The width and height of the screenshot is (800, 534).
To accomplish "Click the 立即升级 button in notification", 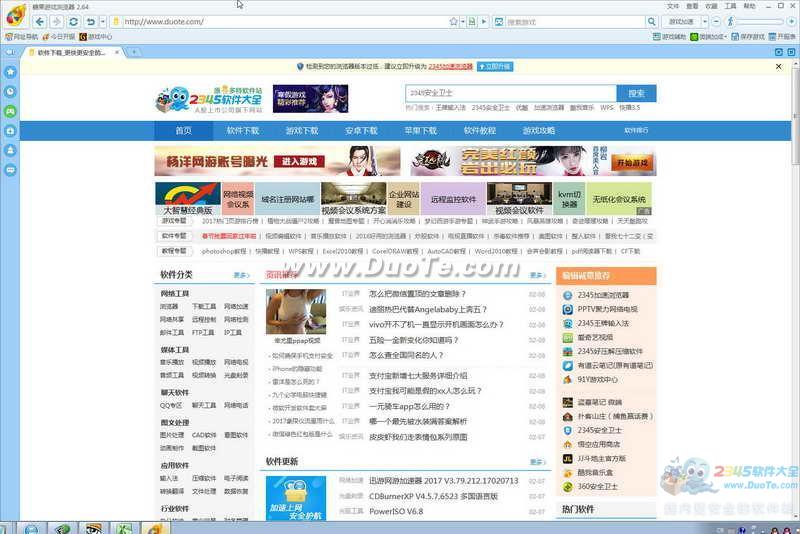I will click(495, 66).
